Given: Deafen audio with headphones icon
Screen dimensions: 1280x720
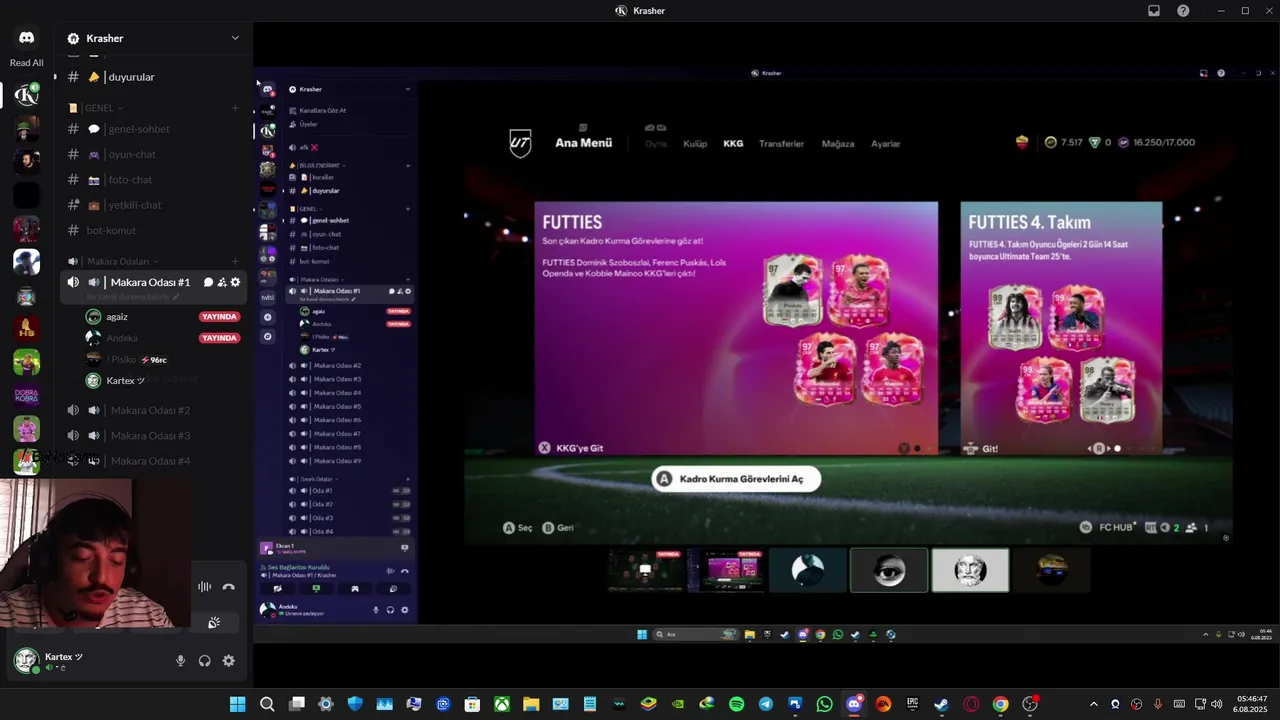Looking at the screenshot, I should click(205, 661).
